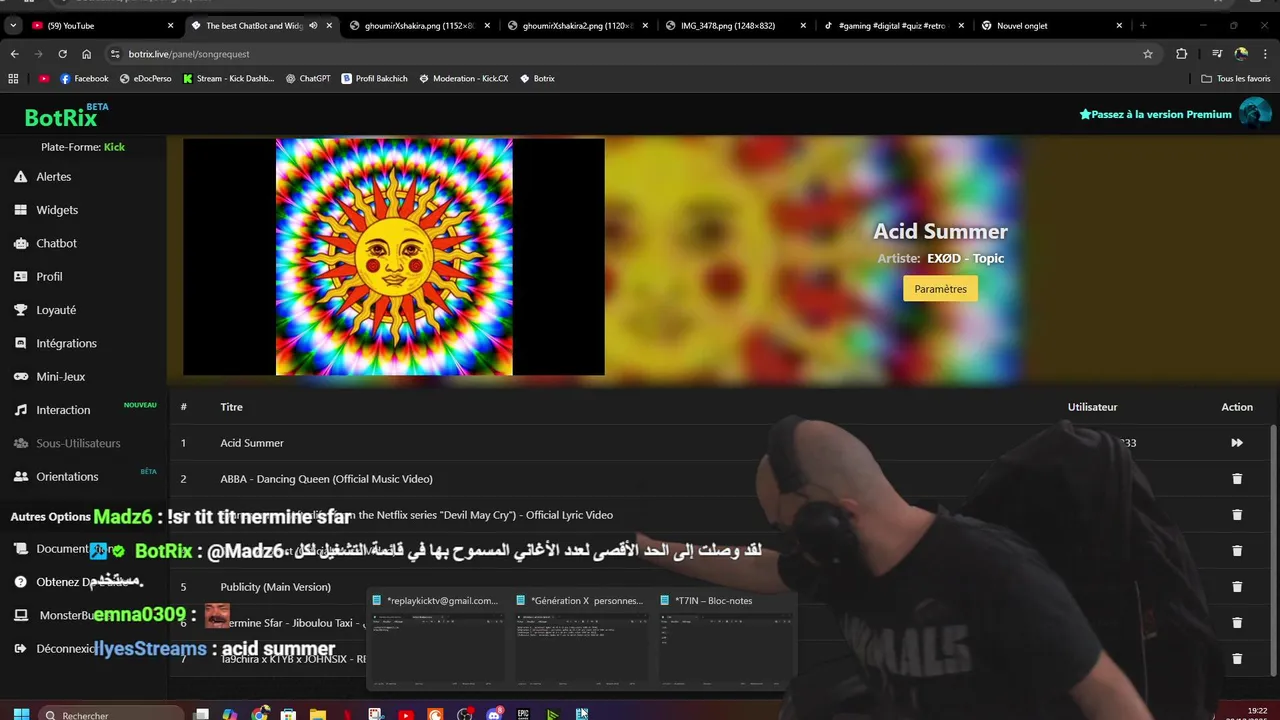The height and width of the screenshot is (720, 1280).
Task: Click Passez à la version Premium
Action: coord(1155,114)
